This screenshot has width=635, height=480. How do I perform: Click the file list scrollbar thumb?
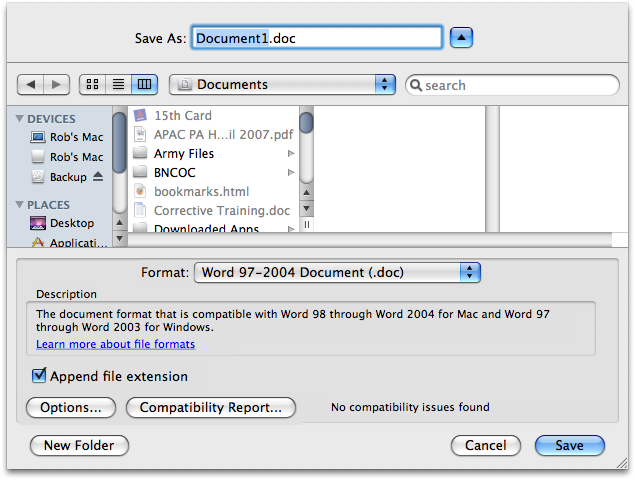[x=307, y=122]
